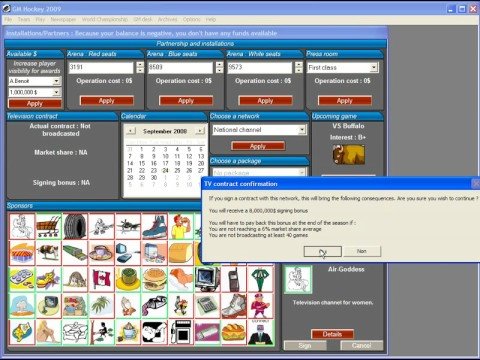
Task: Open the Options menu
Action: click(x=192, y=20)
